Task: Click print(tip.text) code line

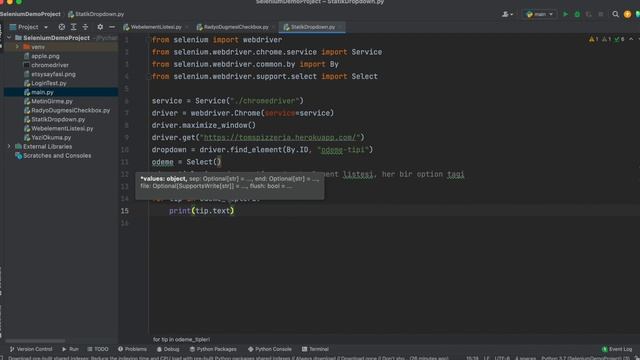Action: (202, 211)
